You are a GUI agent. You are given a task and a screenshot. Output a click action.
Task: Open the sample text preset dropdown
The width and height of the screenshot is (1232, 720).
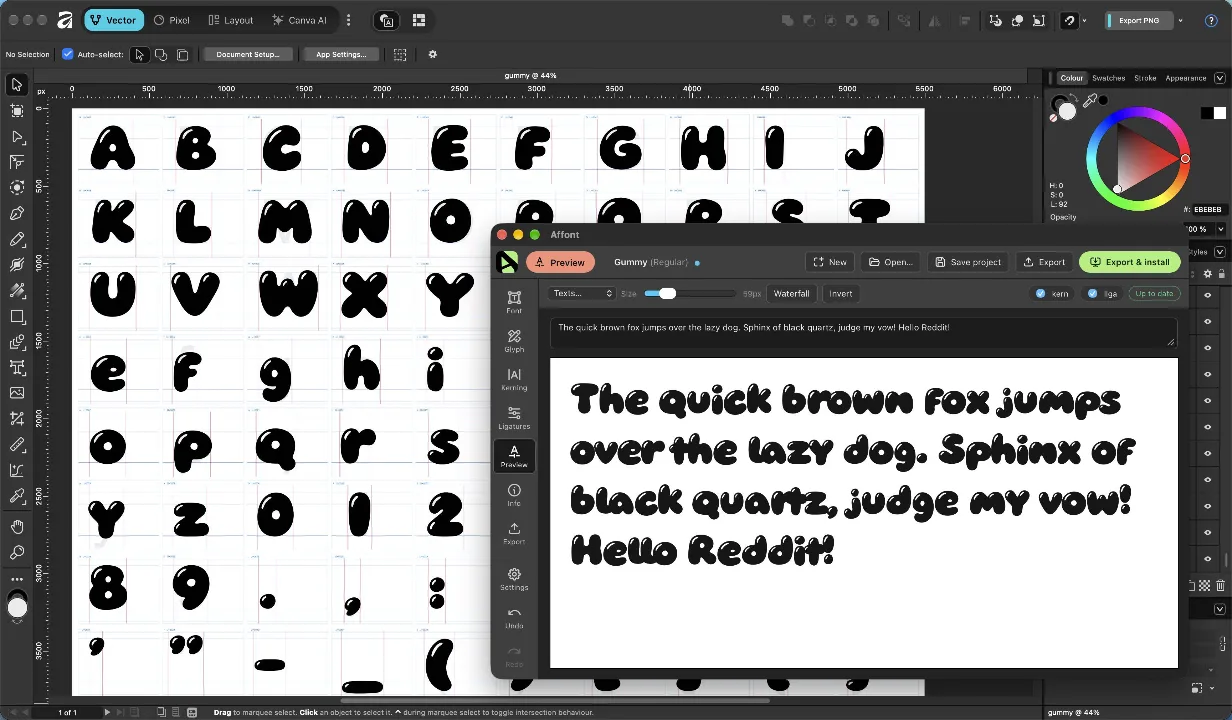[x=582, y=293]
